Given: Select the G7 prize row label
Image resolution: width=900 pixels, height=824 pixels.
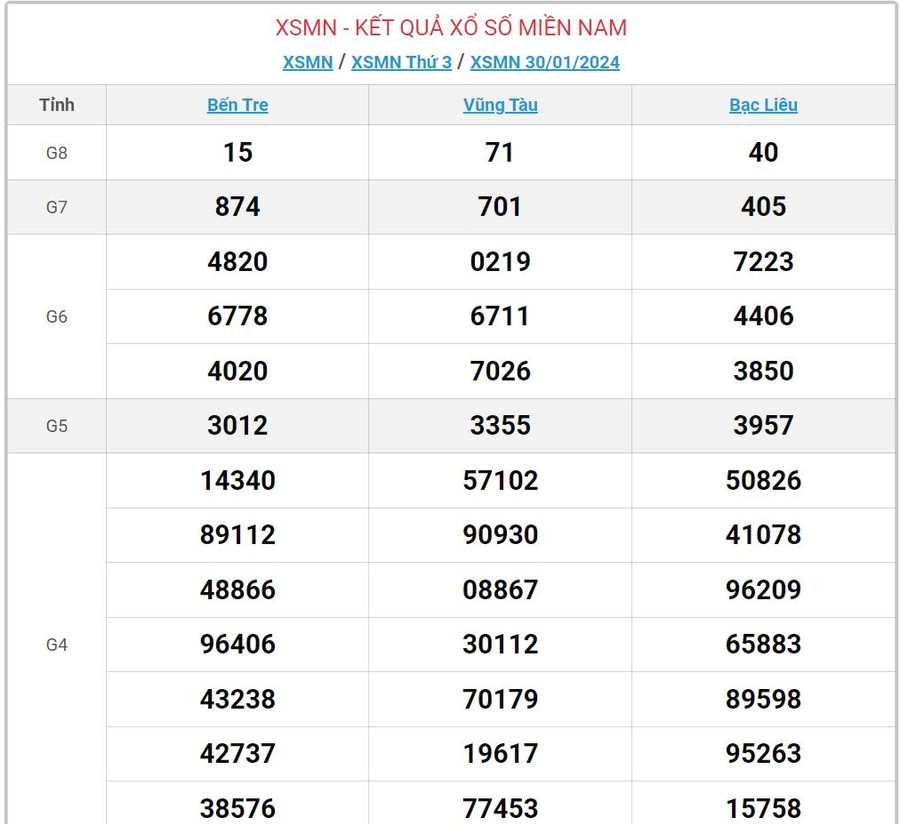Looking at the screenshot, I should coord(57,207).
